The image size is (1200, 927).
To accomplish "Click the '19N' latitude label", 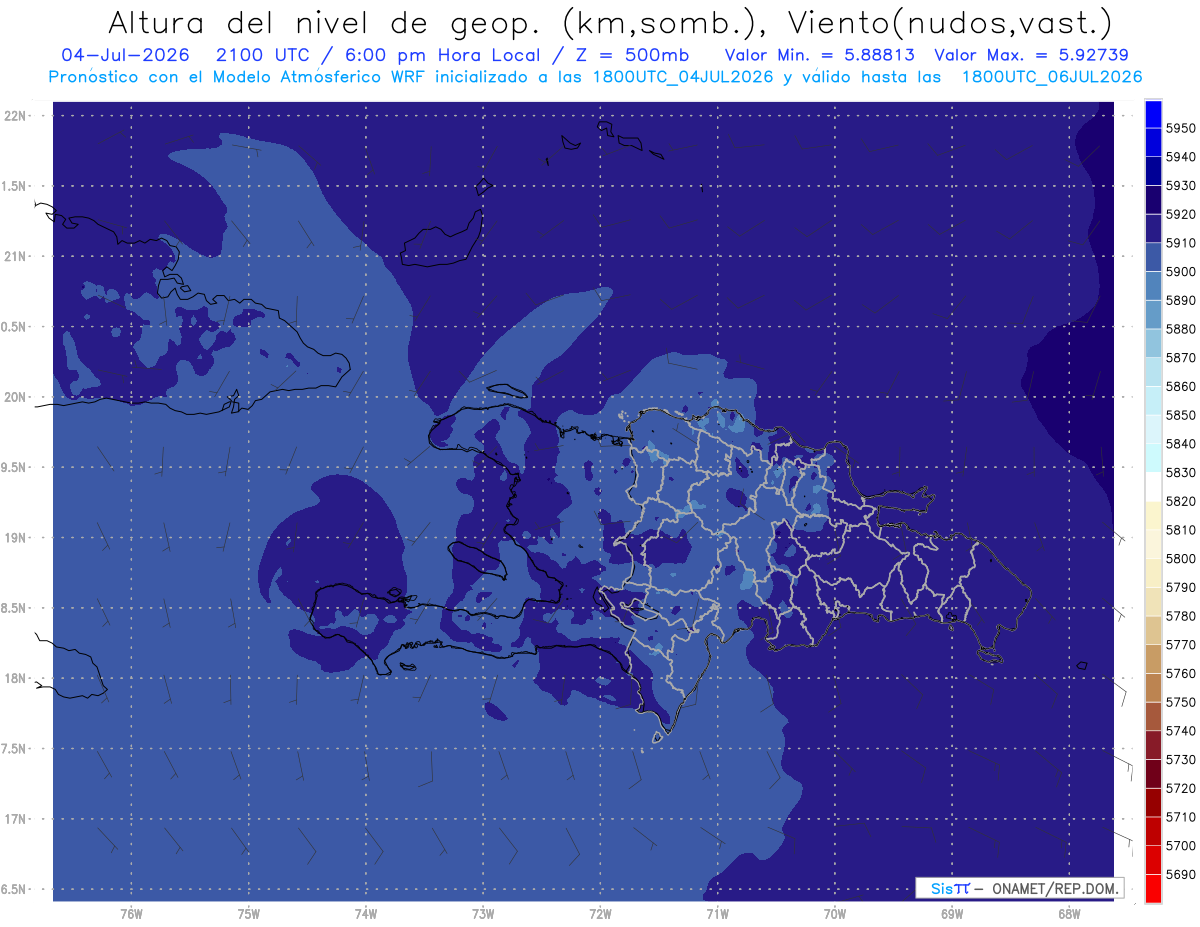I will (17, 538).
